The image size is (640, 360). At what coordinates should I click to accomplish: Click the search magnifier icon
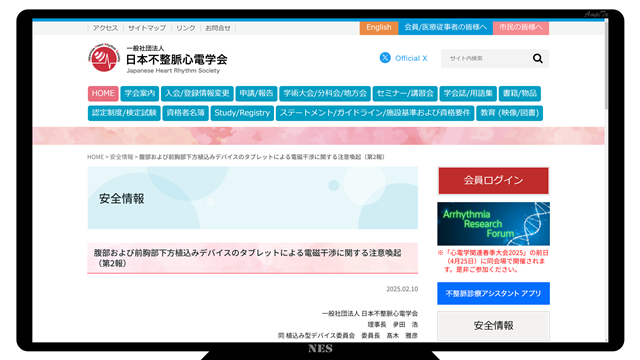tap(538, 58)
